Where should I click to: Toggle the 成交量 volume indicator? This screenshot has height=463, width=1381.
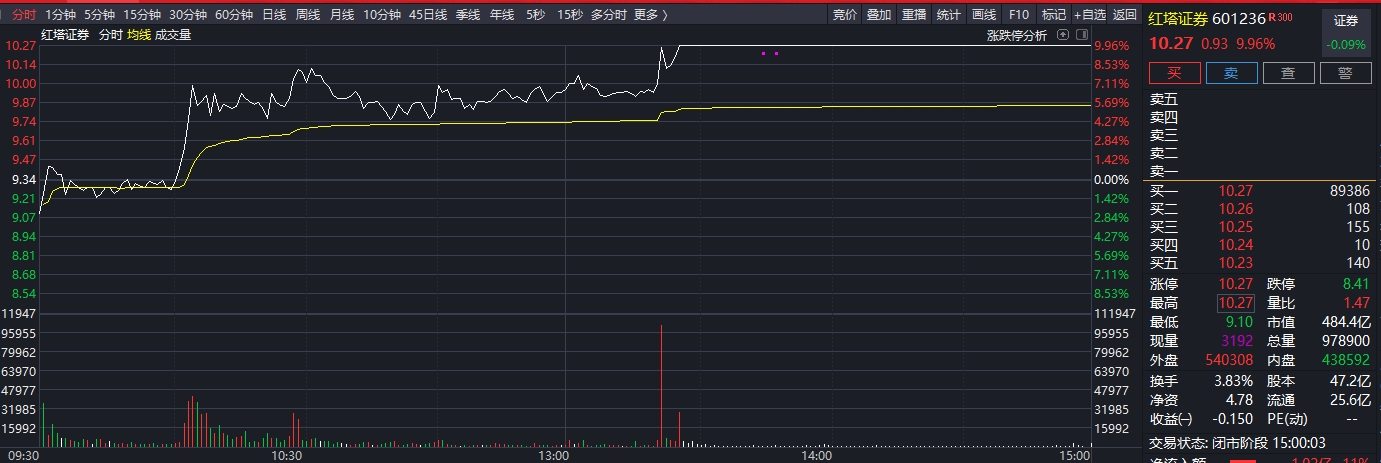(173, 35)
